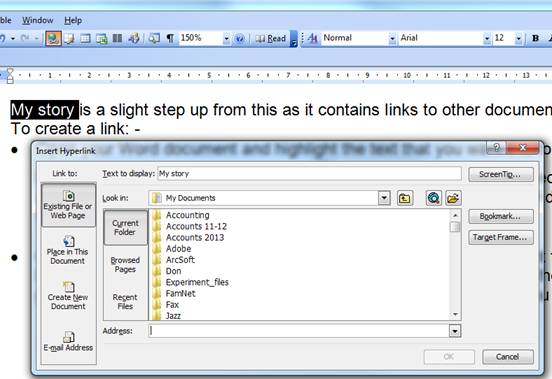Expand the Look in dropdown arrow

pyautogui.click(x=384, y=198)
